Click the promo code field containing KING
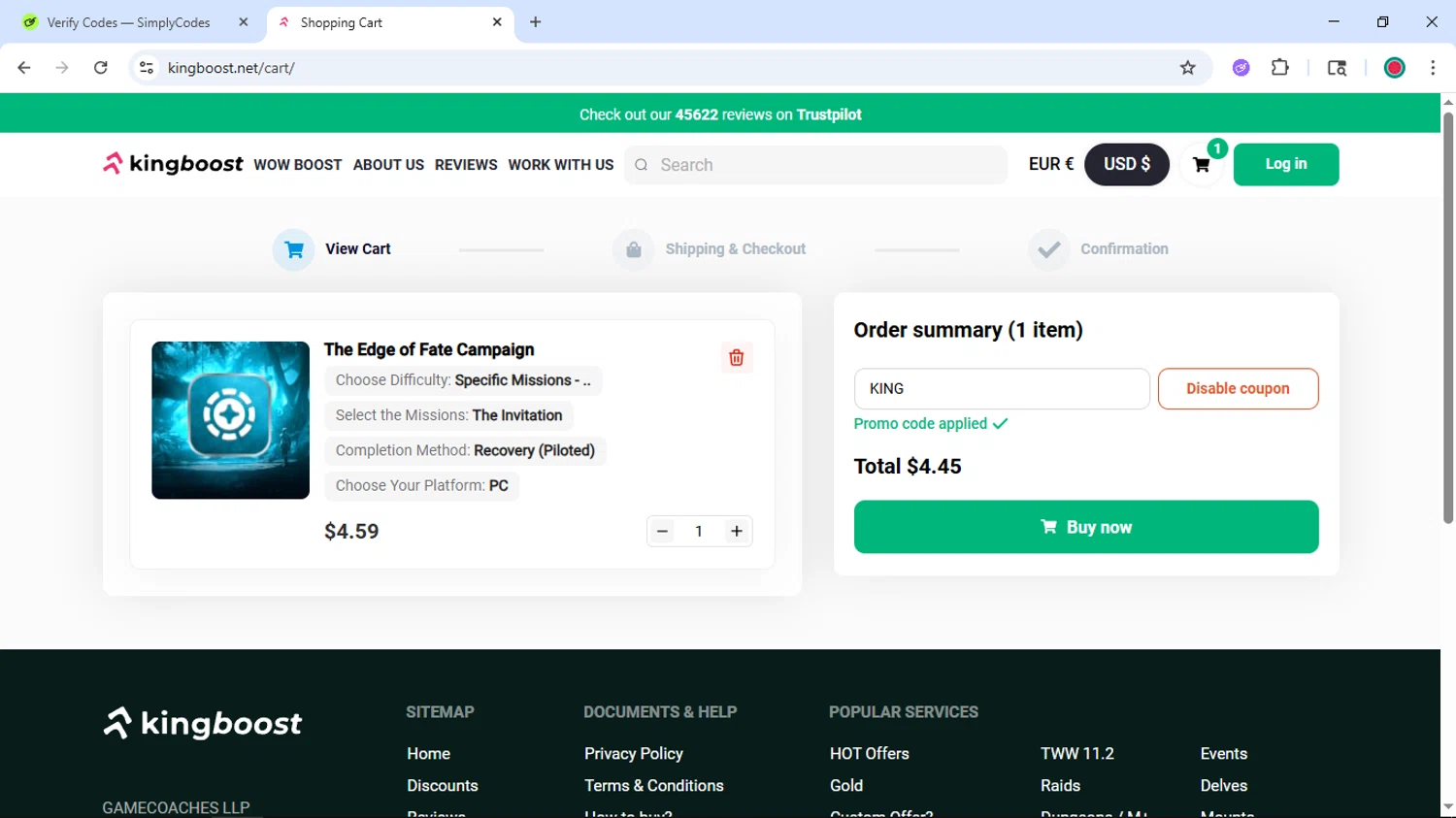Image resolution: width=1456 pixels, height=818 pixels. pyautogui.click(x=1002, y=388)
